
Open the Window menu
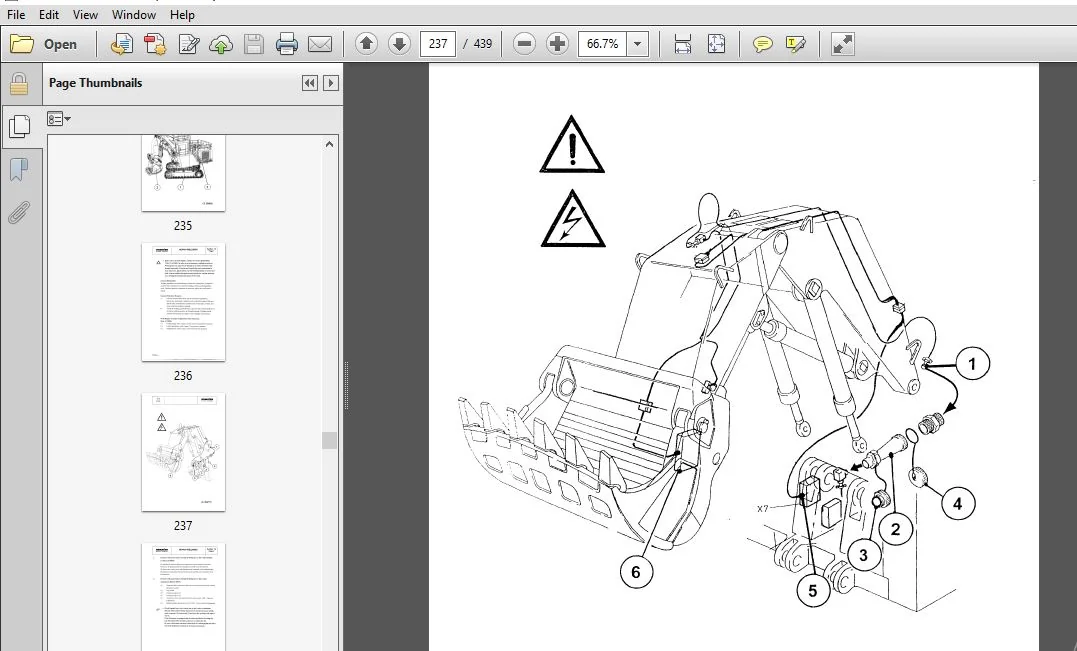pos(133,14)
